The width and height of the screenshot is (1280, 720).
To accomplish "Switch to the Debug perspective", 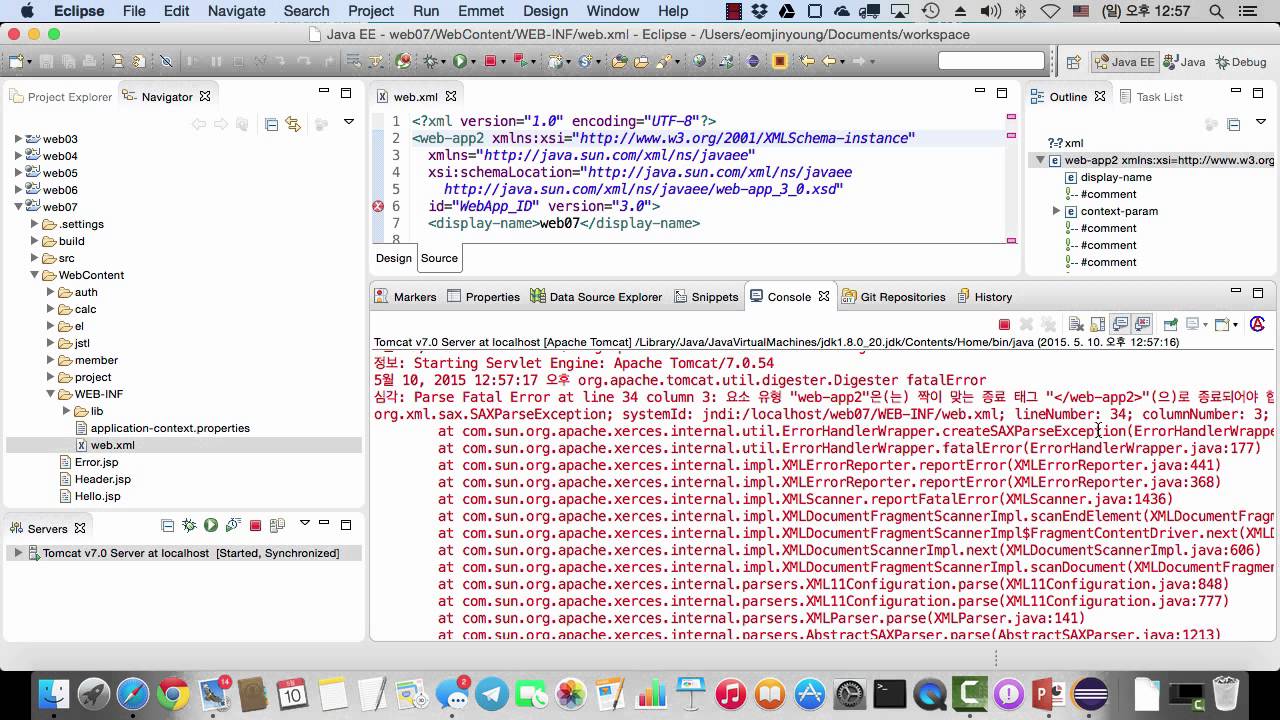I will pyautogui.click(x=1240, y=61).
